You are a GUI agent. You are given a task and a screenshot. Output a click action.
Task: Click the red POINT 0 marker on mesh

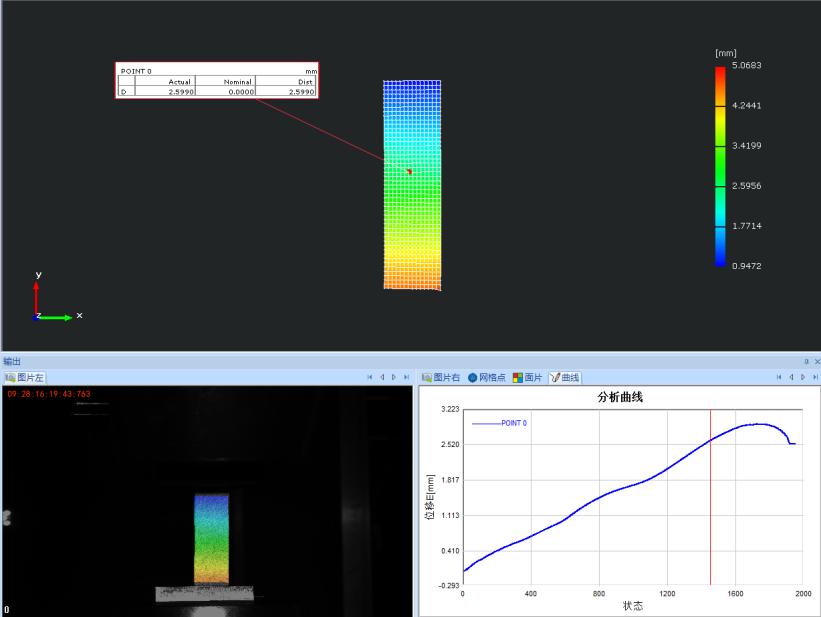(x=409, y=171)
